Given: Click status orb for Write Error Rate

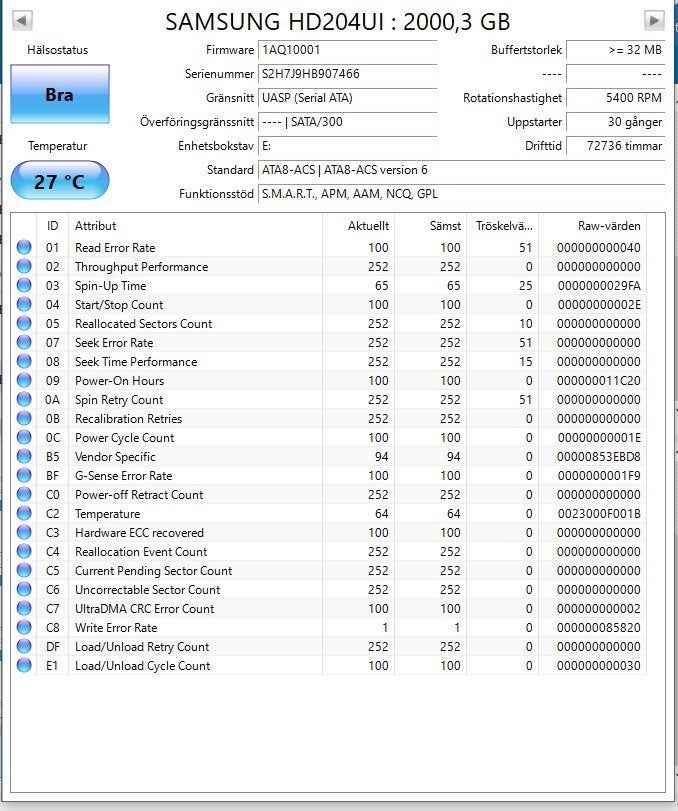Looking at the screenshot, I should (24, 627).
